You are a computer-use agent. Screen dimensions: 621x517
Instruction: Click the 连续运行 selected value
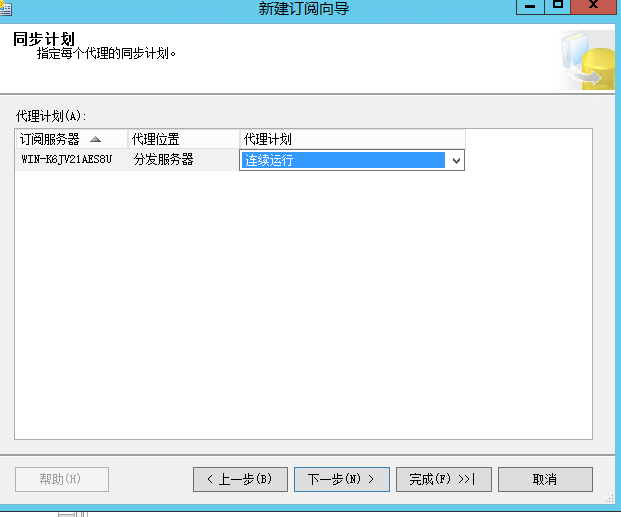343,160
